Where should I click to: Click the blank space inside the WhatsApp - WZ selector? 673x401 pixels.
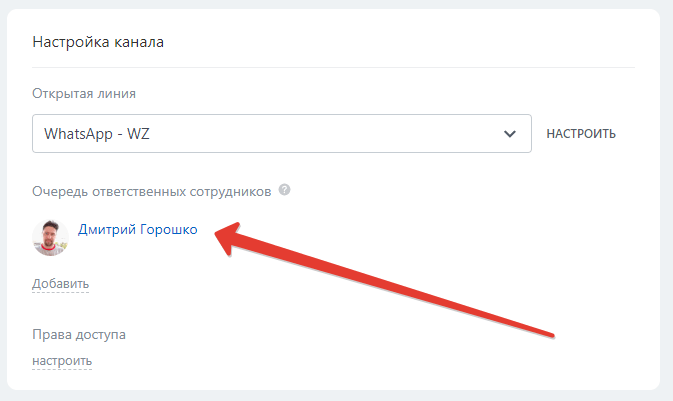tap(326, 134)
